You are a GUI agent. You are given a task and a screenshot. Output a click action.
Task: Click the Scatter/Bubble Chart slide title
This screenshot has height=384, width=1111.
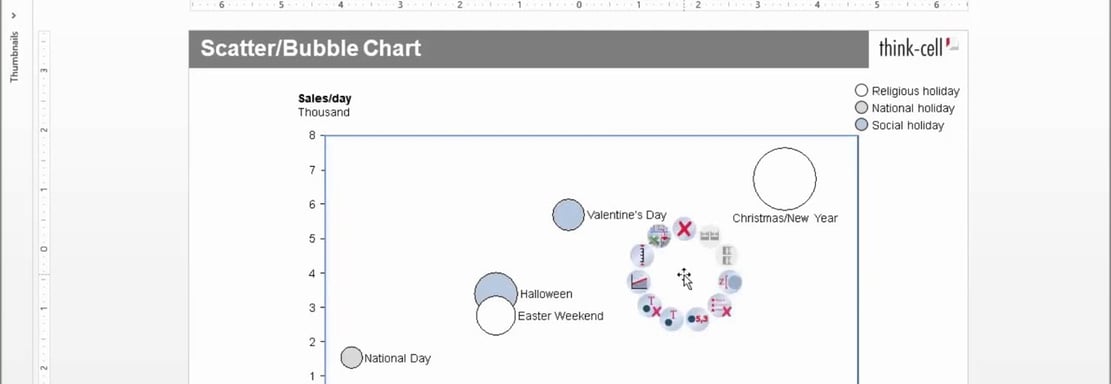coord(310,48)
